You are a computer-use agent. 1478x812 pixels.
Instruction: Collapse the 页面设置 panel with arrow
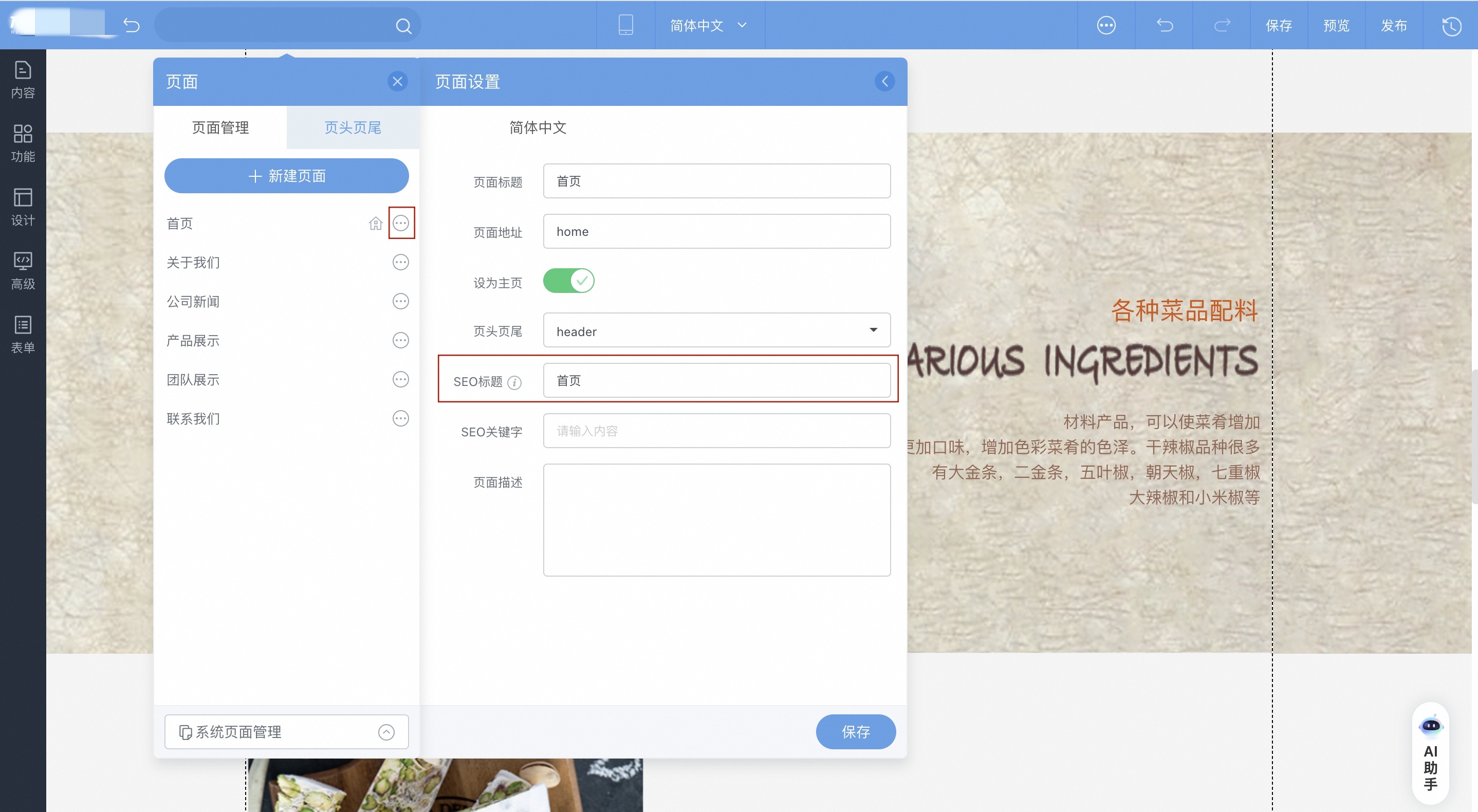[884, 82]
